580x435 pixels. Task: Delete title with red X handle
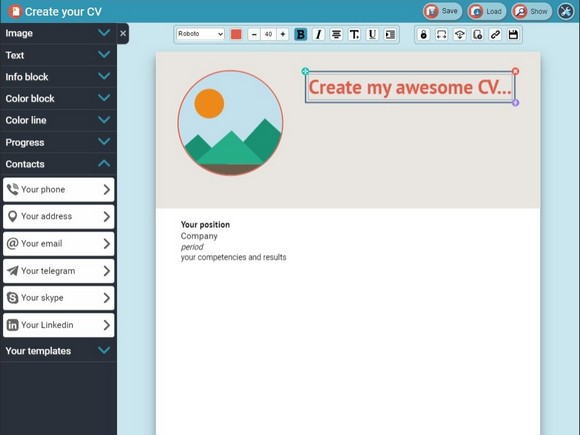(515, 71)
